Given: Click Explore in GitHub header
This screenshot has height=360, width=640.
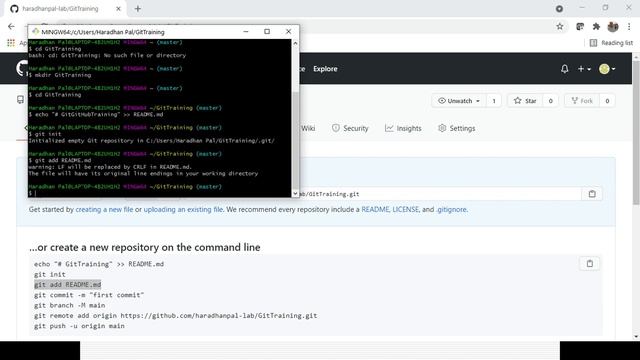Looking at the screenshot, I should tap(325, 69).
